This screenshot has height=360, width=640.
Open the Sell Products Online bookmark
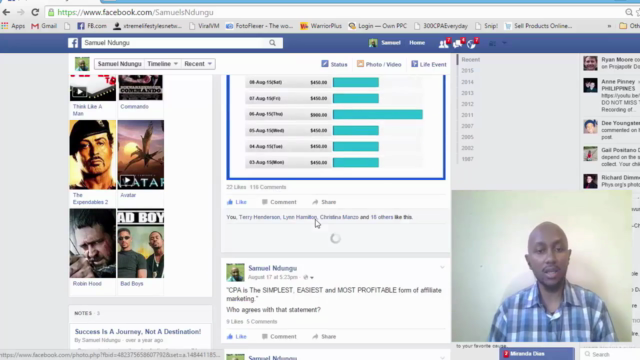coord(538,26)
